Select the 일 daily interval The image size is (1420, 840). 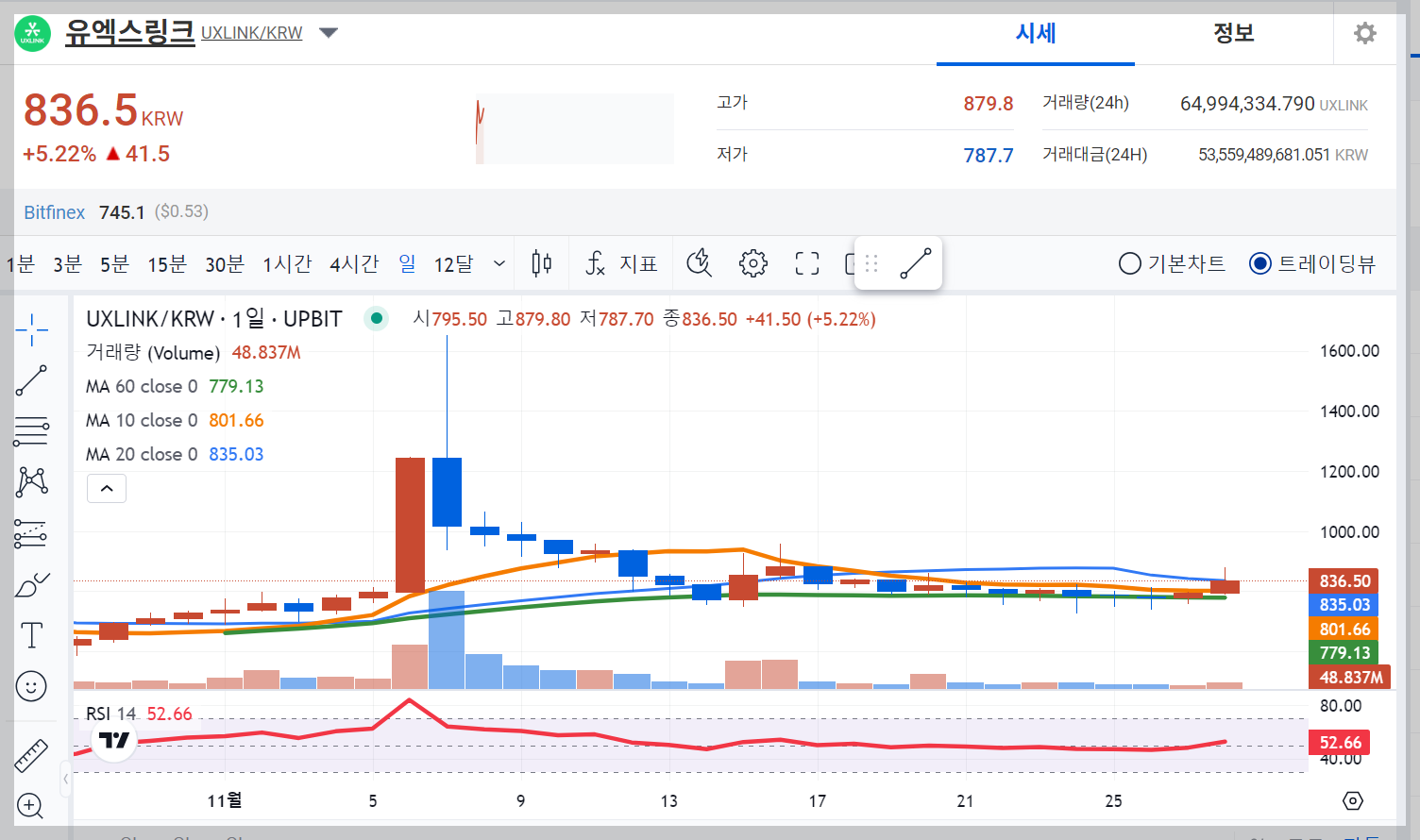click(407, 263)
